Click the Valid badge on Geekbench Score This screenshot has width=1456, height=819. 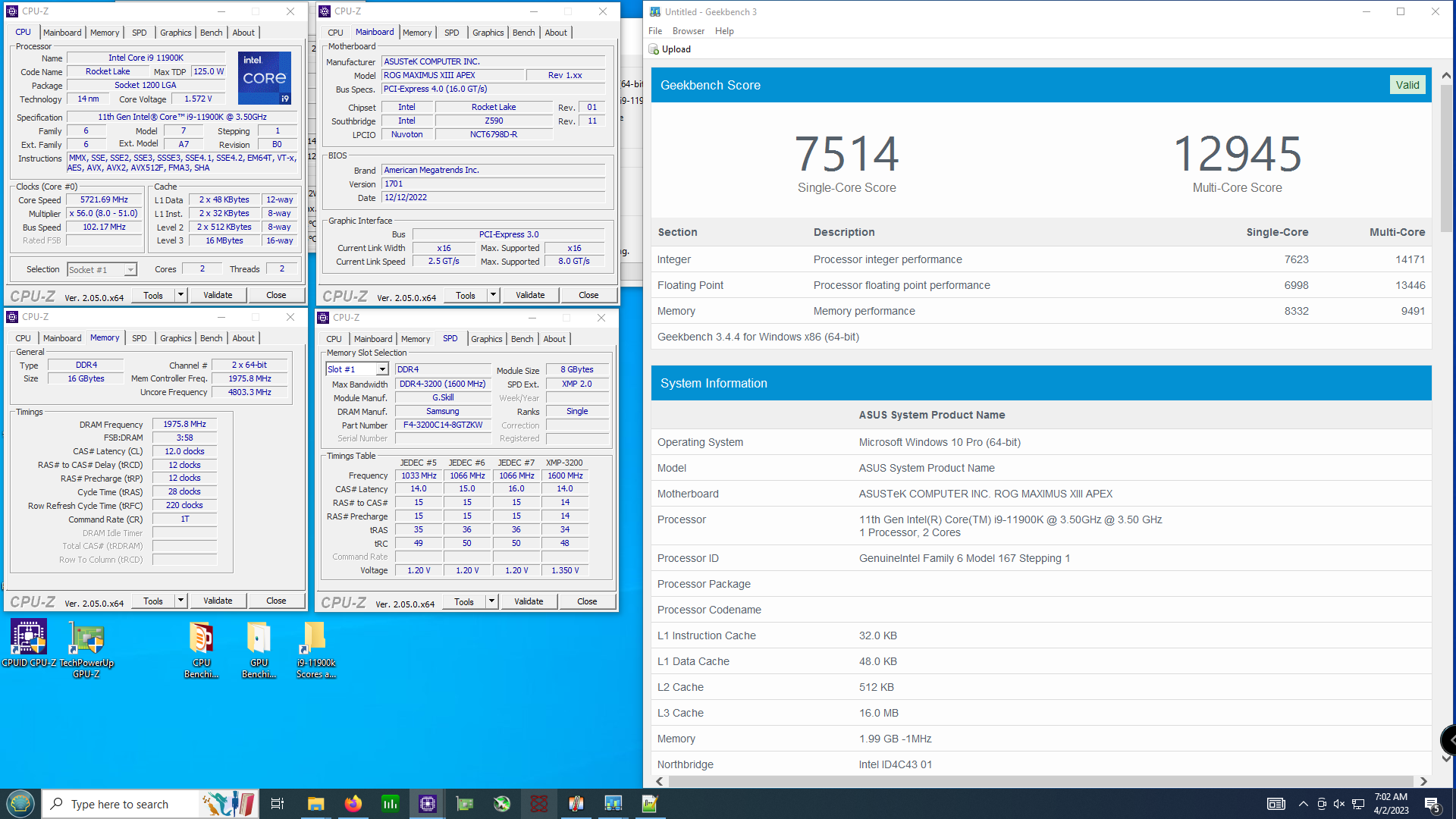click(1407, 85)
